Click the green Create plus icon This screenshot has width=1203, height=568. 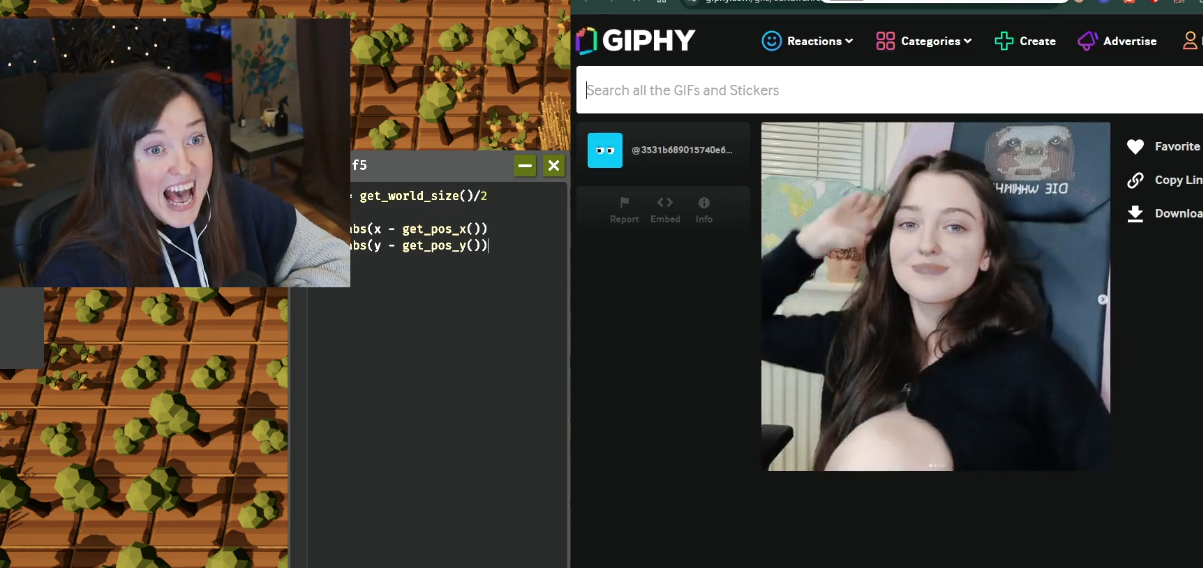(1004, 41)
